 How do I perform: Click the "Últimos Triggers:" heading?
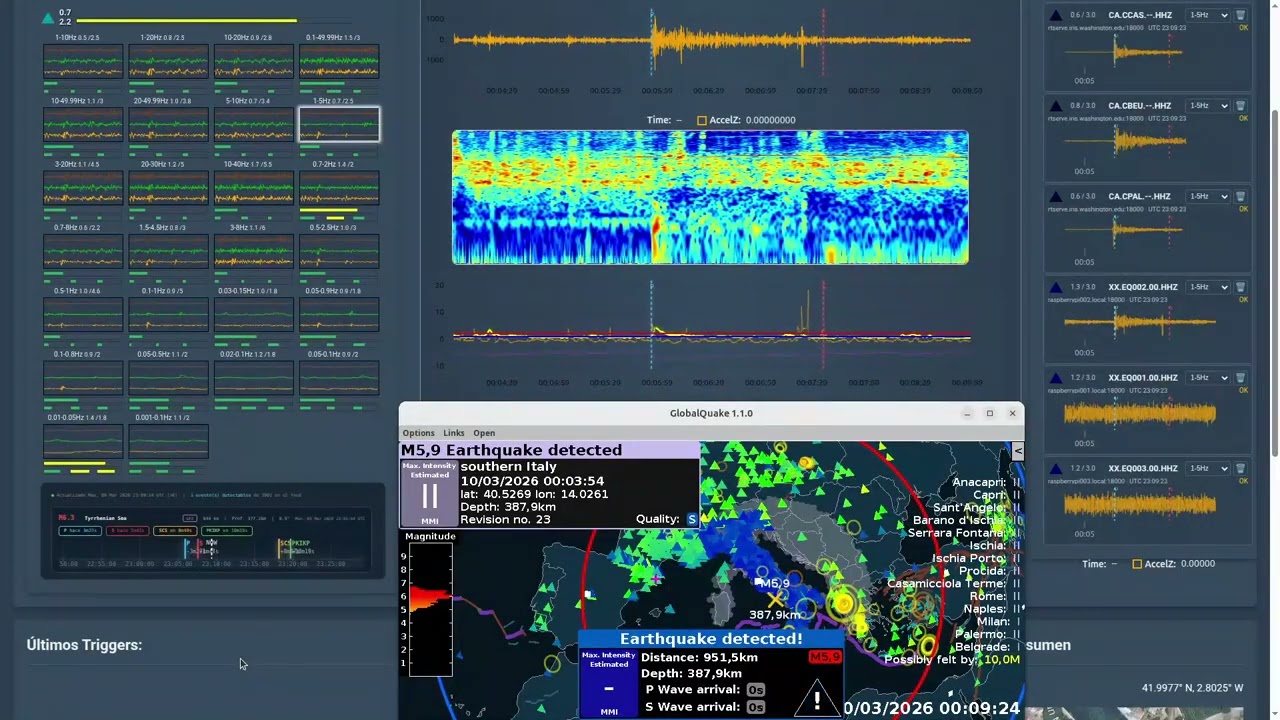[84, 645]
